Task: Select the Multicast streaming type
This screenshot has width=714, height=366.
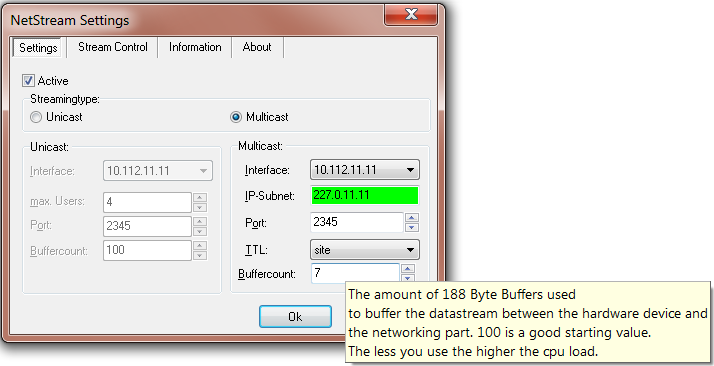Action: click(235, 117)
